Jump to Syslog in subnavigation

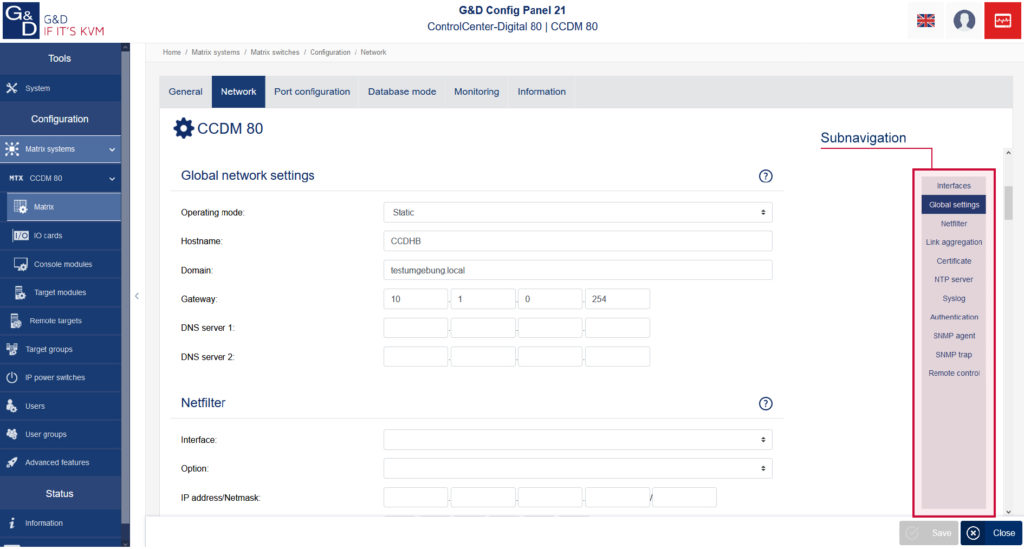click(x=953, y=298)
